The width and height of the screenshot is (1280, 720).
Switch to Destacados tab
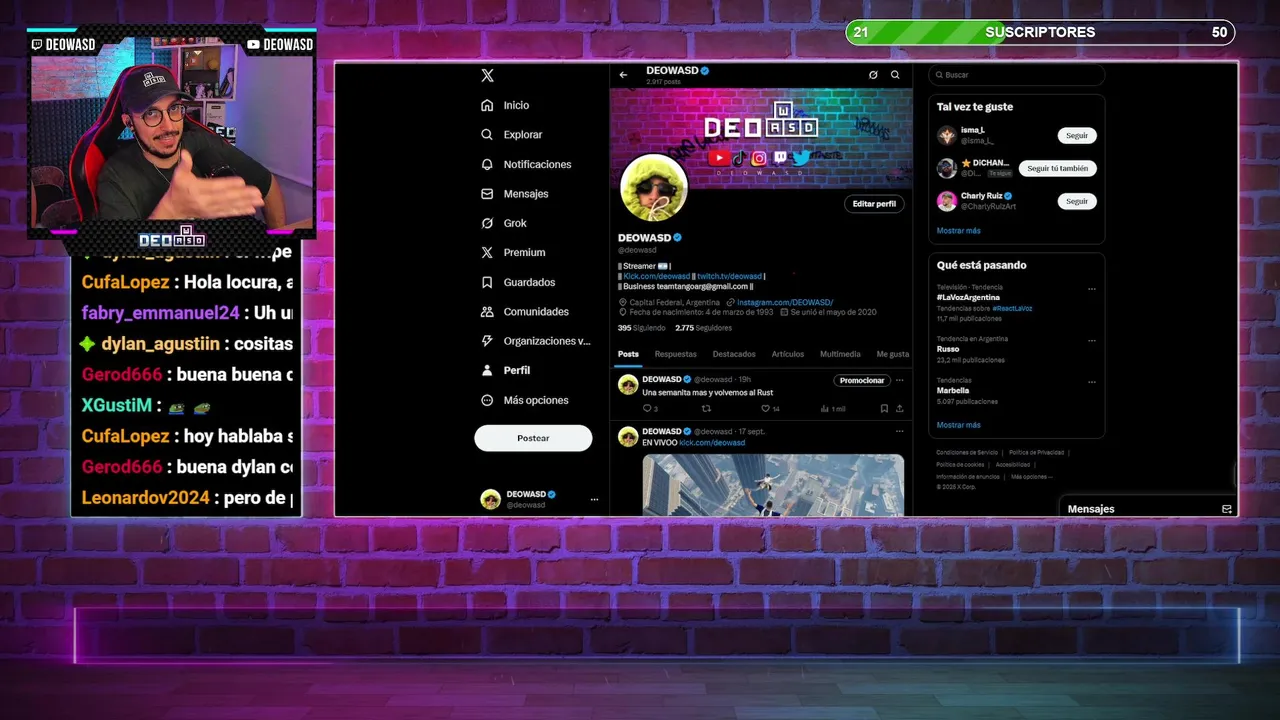(x=734, y=354)
